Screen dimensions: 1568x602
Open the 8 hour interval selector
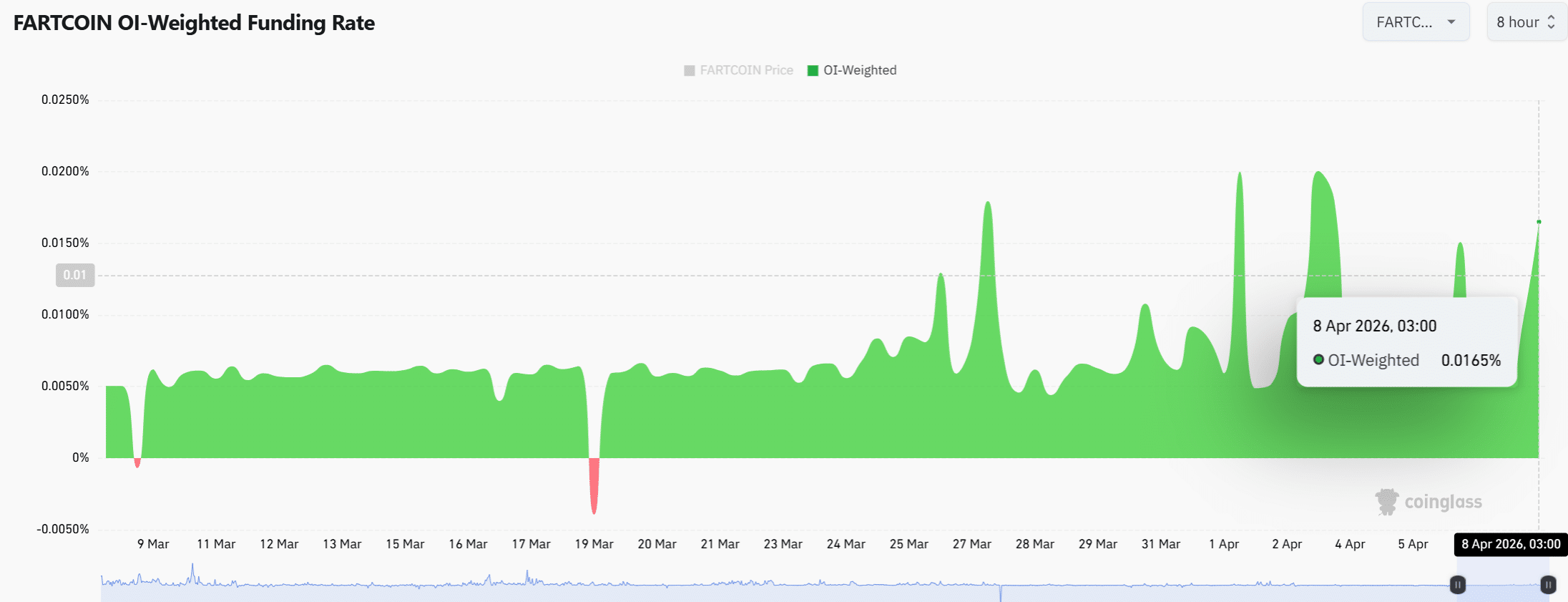pyautogui.click(x=1526, y=22)
